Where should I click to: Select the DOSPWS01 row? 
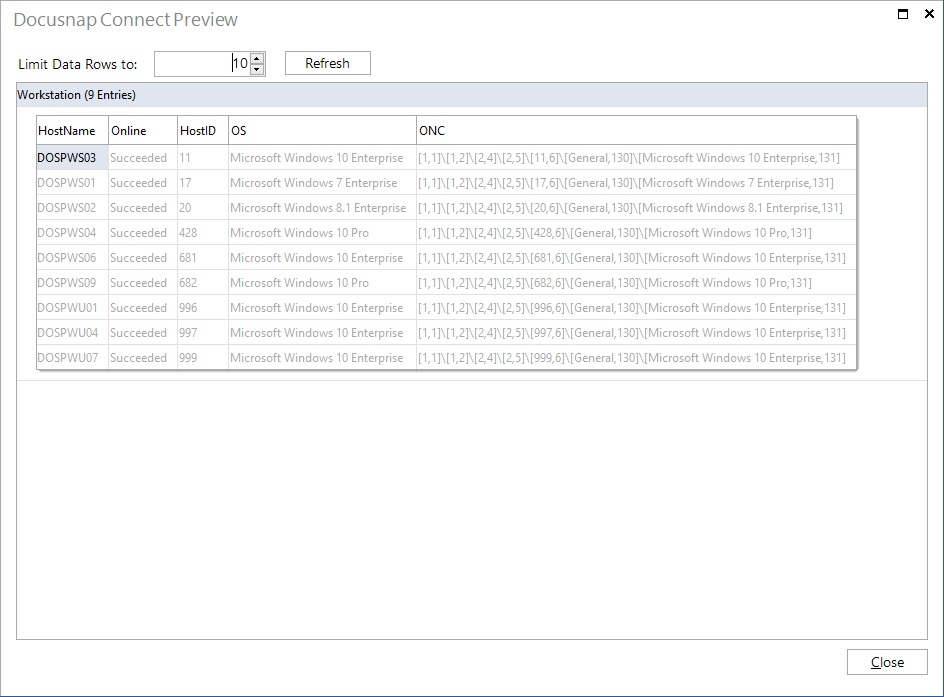pos(70,182)
